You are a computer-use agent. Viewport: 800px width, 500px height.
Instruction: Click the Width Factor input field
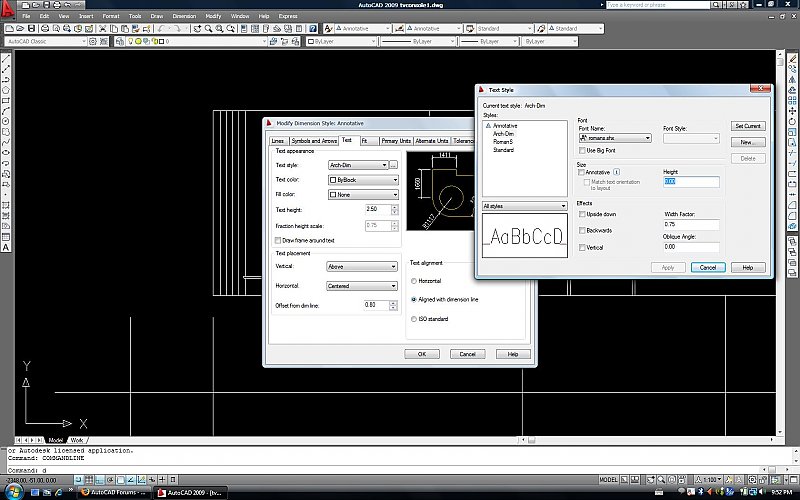coord(691,224)
